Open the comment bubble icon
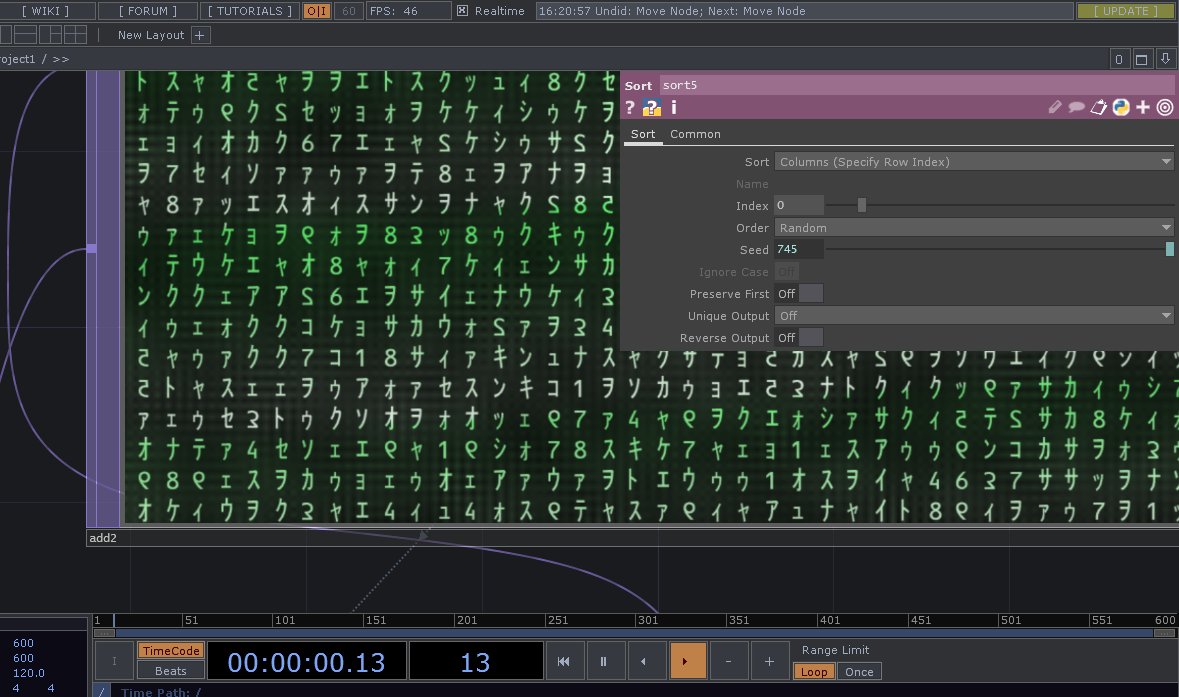 coord(1077,108)
